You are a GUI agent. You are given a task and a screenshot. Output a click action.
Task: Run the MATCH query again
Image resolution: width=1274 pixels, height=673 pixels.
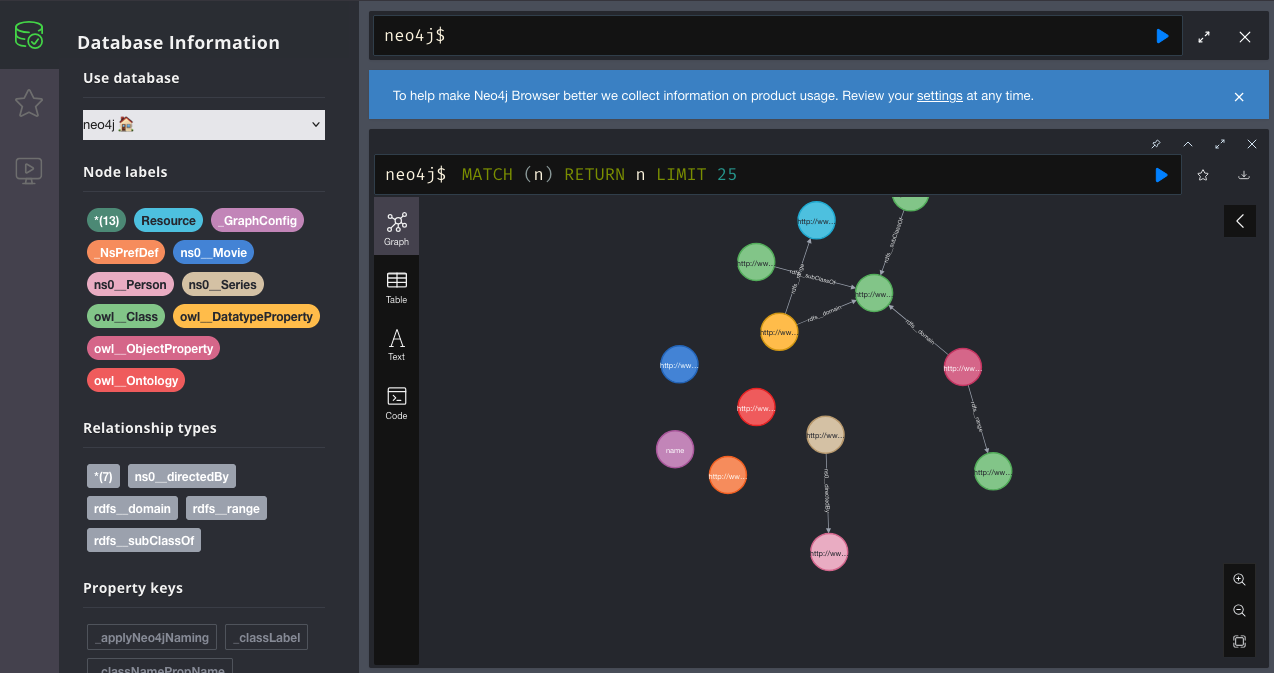pyautogui.click(x=1161, y=175)
